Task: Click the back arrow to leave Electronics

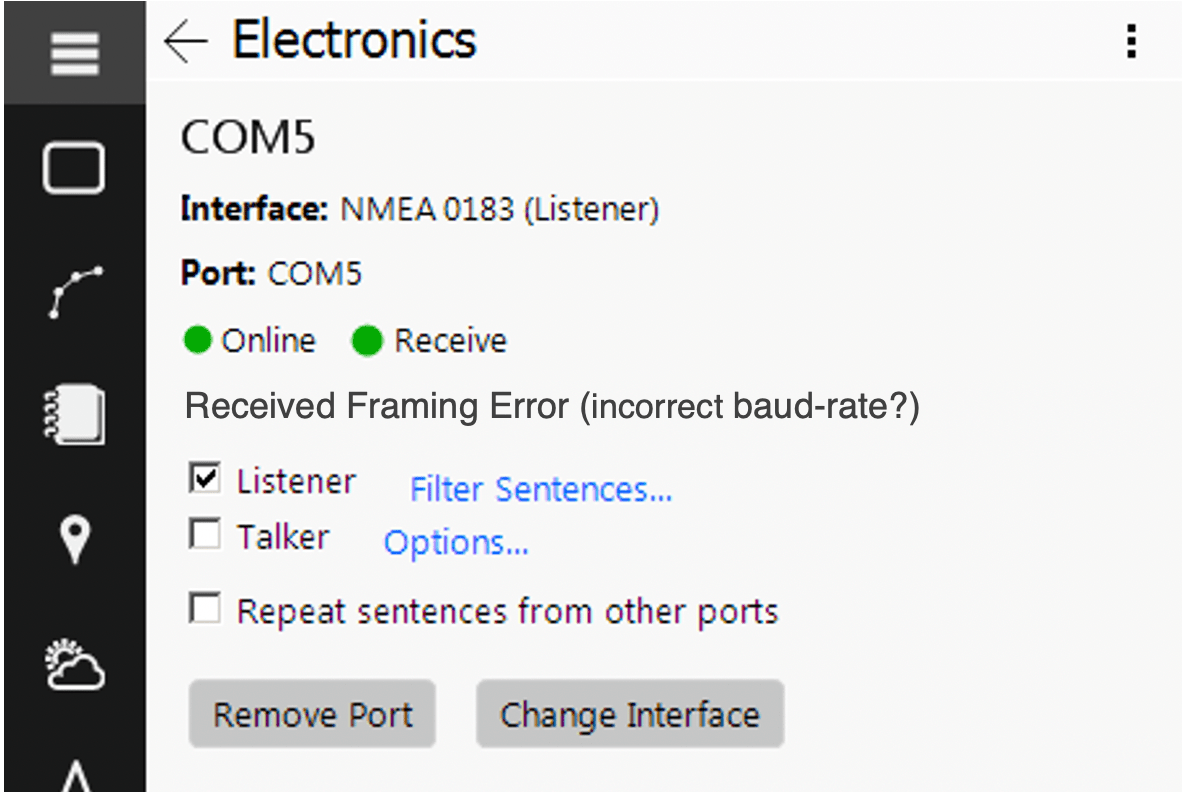Action: (x=186, y=42)
